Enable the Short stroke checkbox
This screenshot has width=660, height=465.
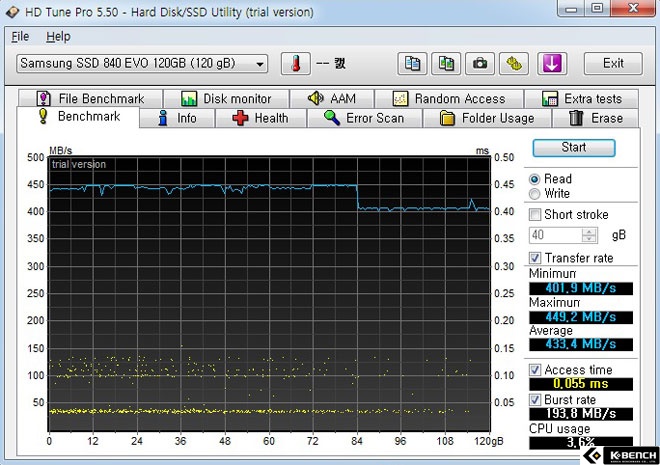[535, 215]
